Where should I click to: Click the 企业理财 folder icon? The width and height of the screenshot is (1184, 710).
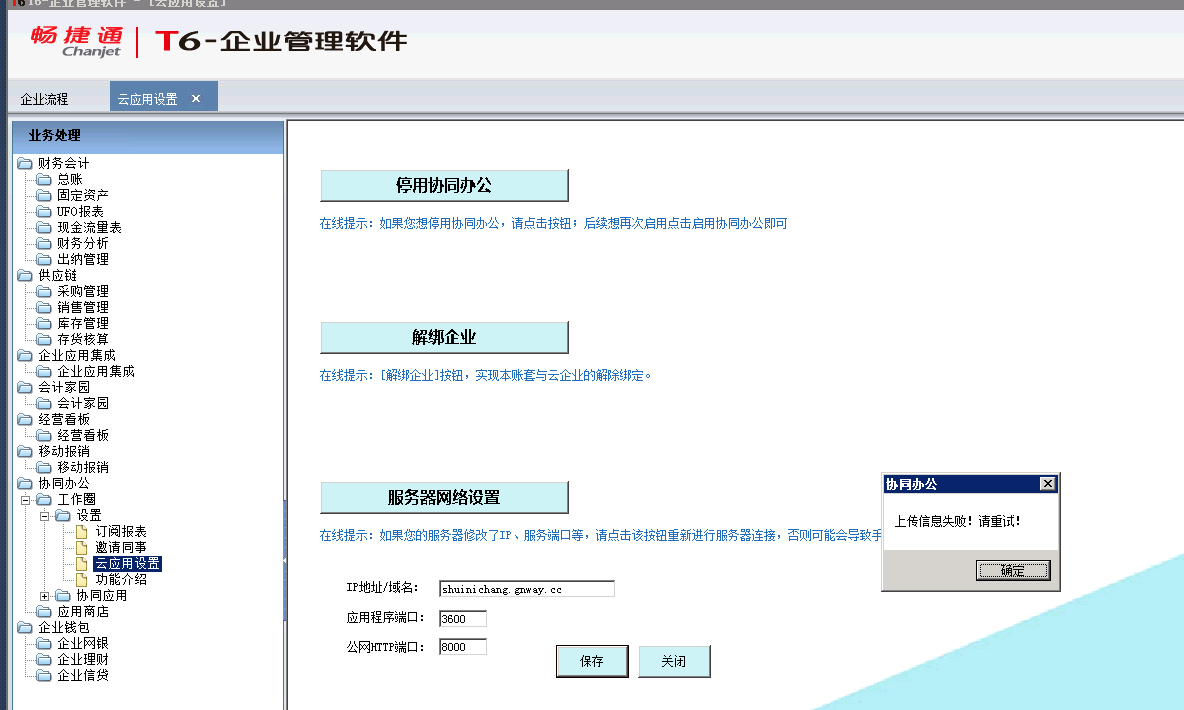pos(44,659)
